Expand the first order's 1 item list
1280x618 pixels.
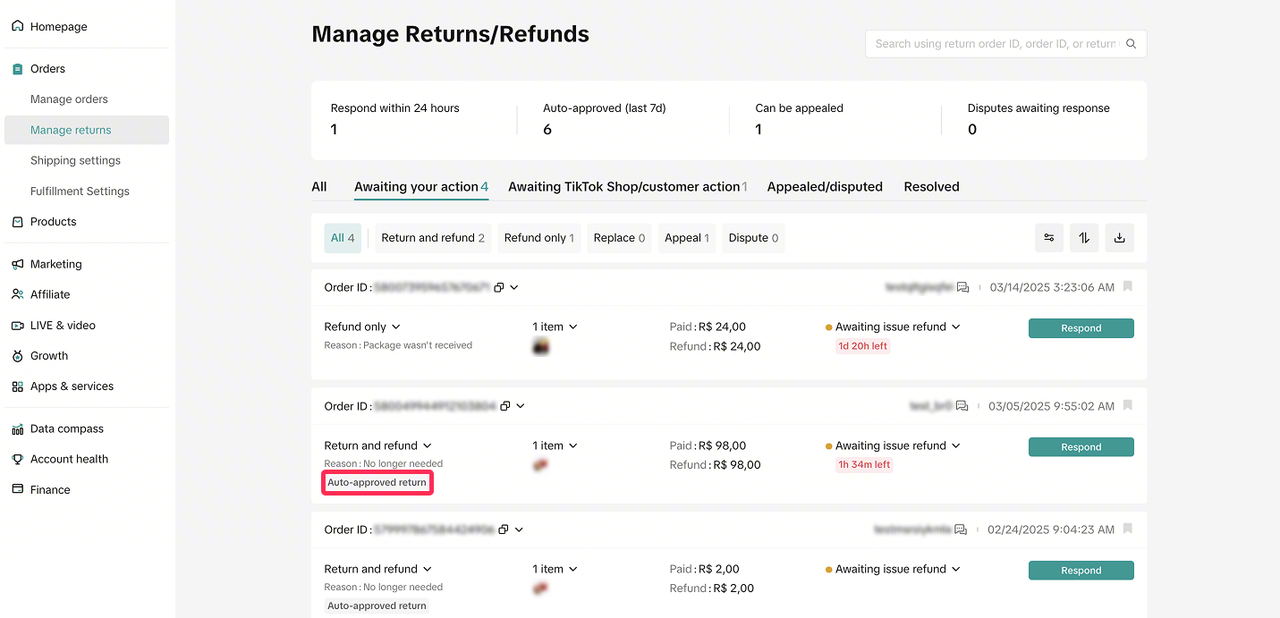coord(555,327)
